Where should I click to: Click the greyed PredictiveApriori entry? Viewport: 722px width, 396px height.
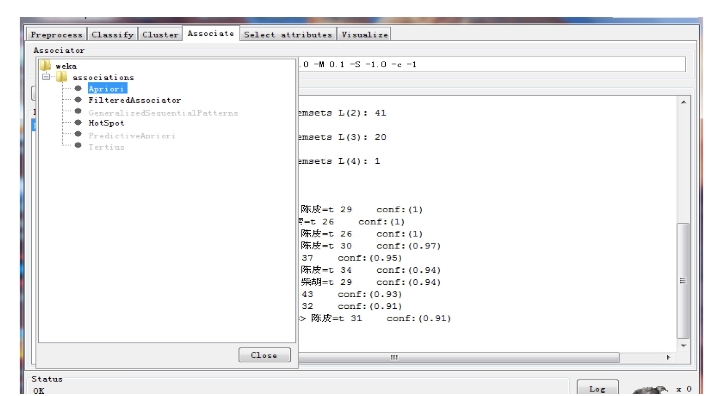[x=132, y=135]
